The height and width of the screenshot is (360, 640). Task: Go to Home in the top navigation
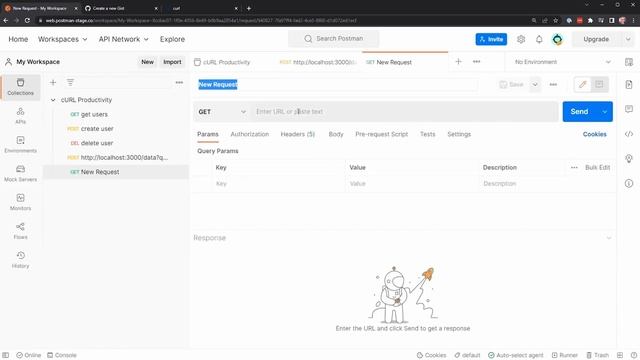pyautogui.click(x=18, y=39)
